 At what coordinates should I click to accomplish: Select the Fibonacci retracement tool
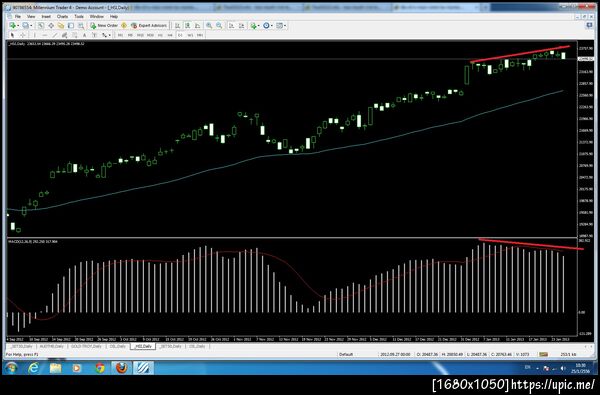tap(75, 35)
